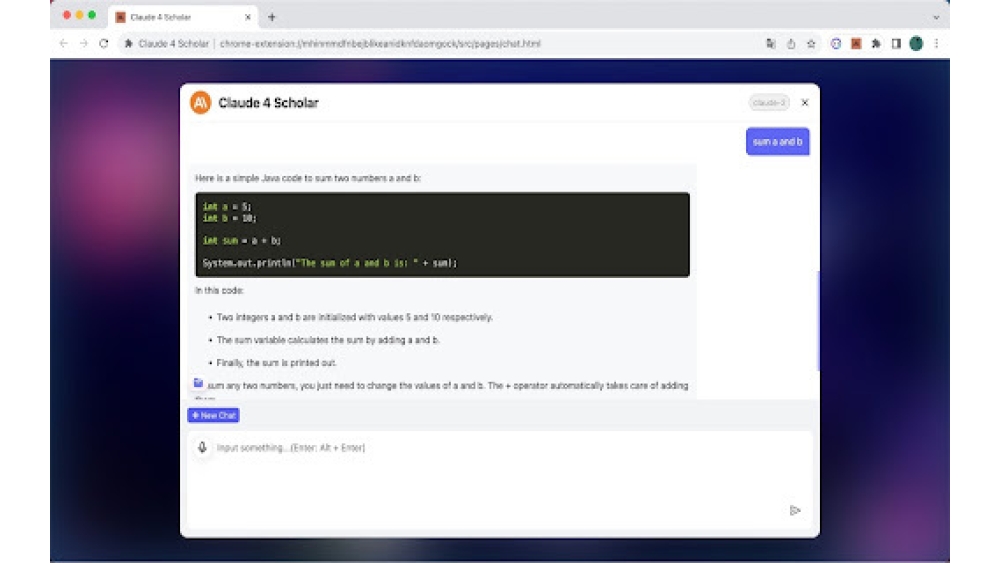Open the green profile avatar
1000x563 pixels.
point(916,43)
